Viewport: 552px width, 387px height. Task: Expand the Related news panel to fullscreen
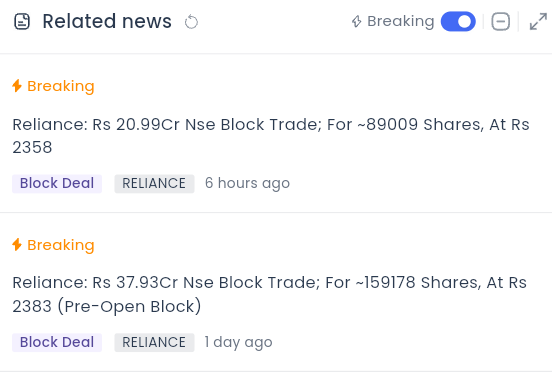538,21
